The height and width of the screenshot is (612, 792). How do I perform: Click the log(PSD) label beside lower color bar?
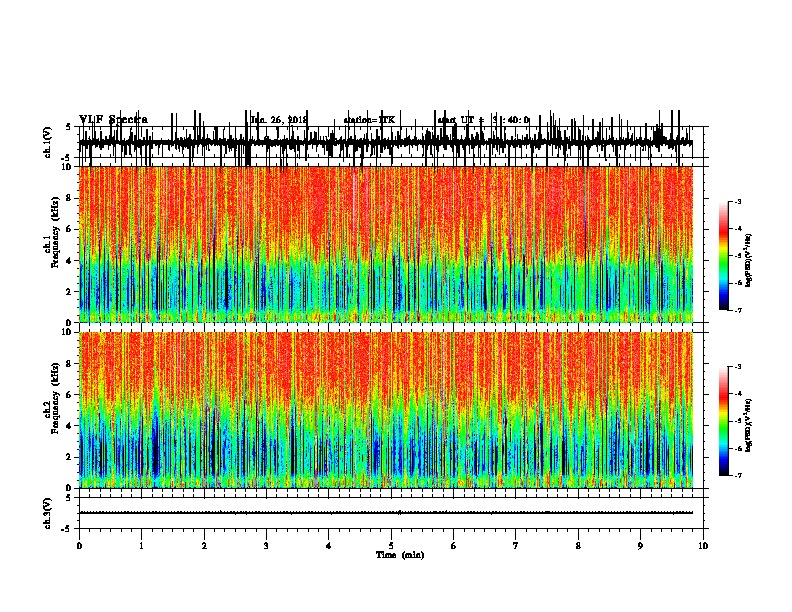748,425
